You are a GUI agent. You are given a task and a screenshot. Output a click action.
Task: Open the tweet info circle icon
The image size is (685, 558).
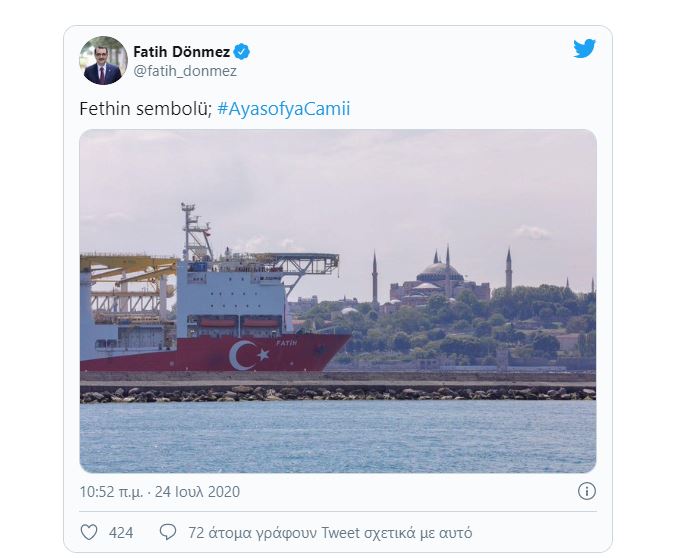point(587,491)
